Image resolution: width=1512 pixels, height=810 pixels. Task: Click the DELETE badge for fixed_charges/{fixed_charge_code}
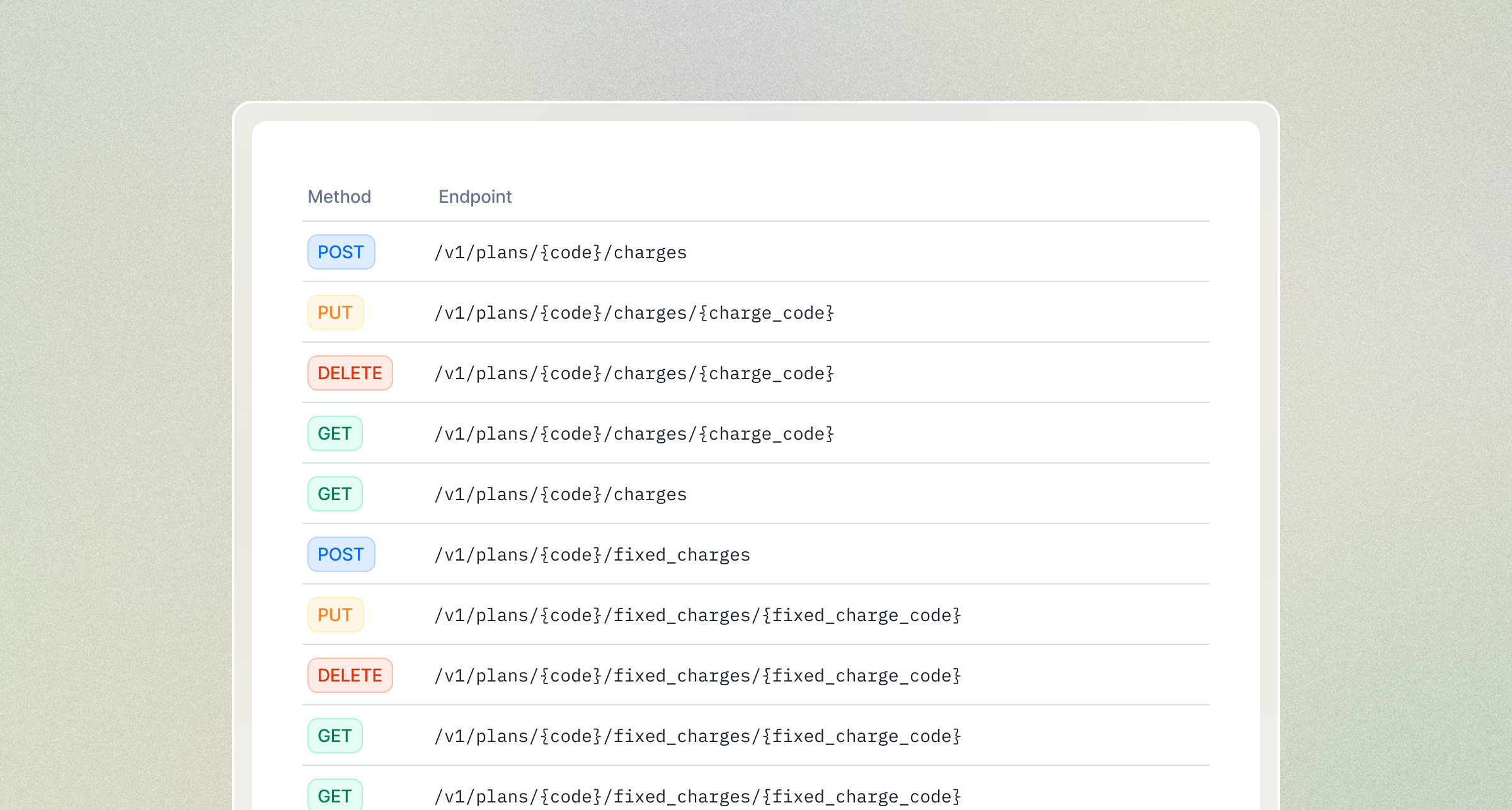tap(350, 675)
